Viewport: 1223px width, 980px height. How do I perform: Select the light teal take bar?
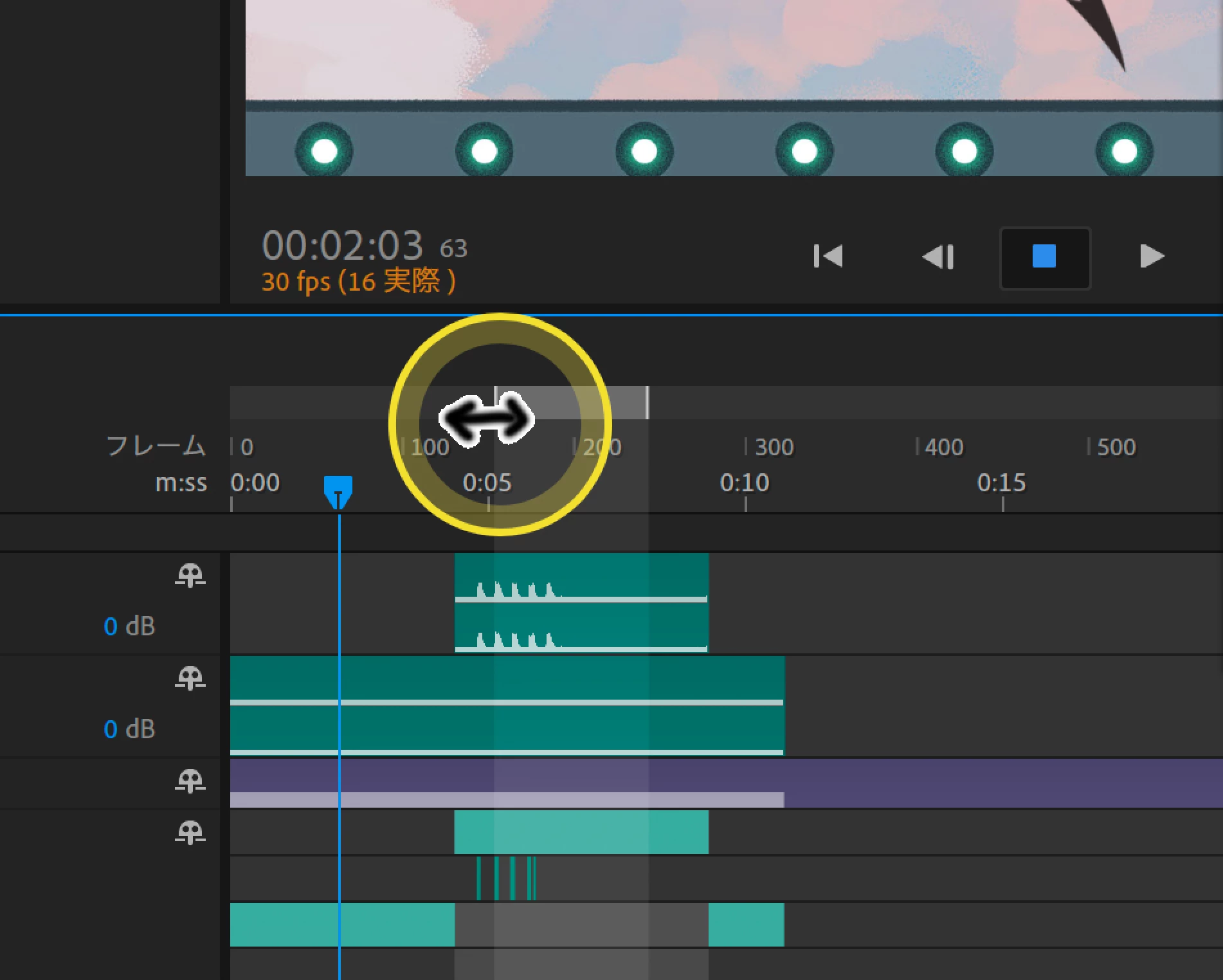click(x=581, y=832)
